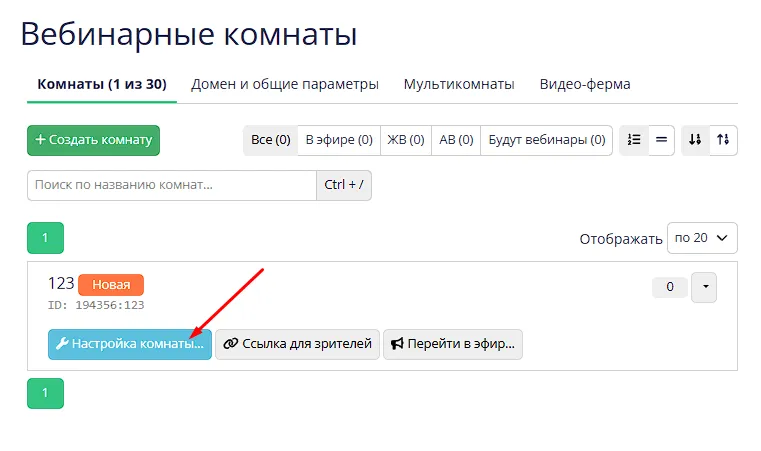The height and width of the screenshot is (451, 761).
Task: Open room settings via Настройка комнаты
Action: 129,343
